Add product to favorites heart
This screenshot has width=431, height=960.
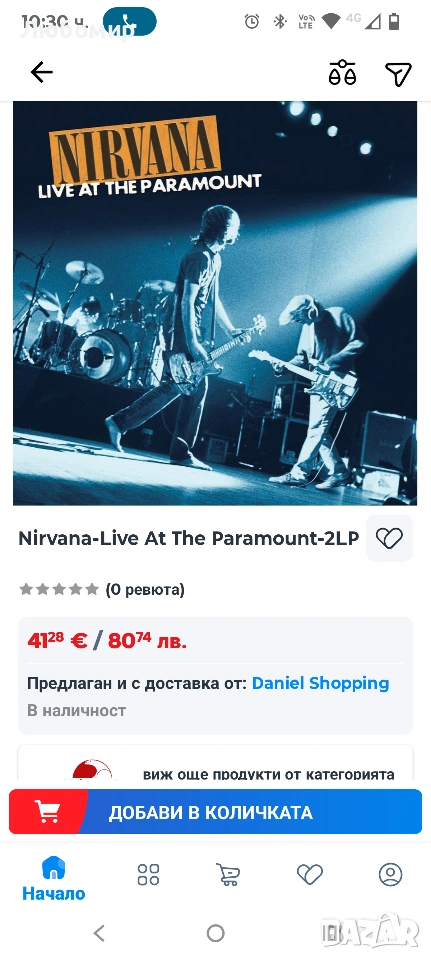(389, 538)
